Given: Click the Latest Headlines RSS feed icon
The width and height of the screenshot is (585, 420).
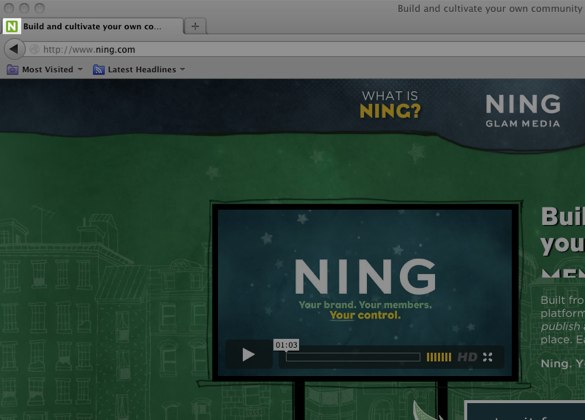Looking at the screenshot, I should 98,69.
